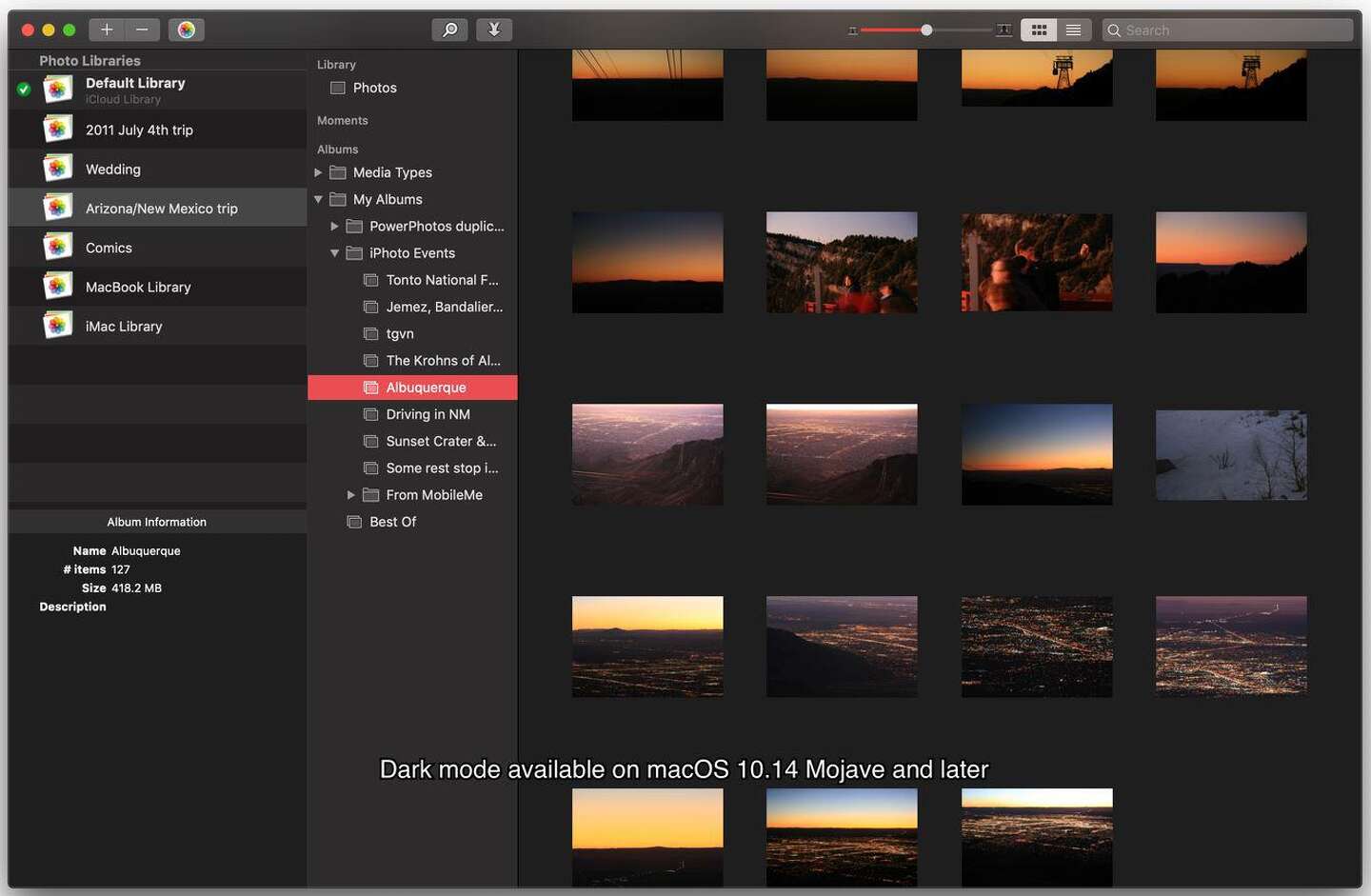1371x896 pixels.
Task: Click the merge libraries arrow icon
Action: tap(494, 30)
